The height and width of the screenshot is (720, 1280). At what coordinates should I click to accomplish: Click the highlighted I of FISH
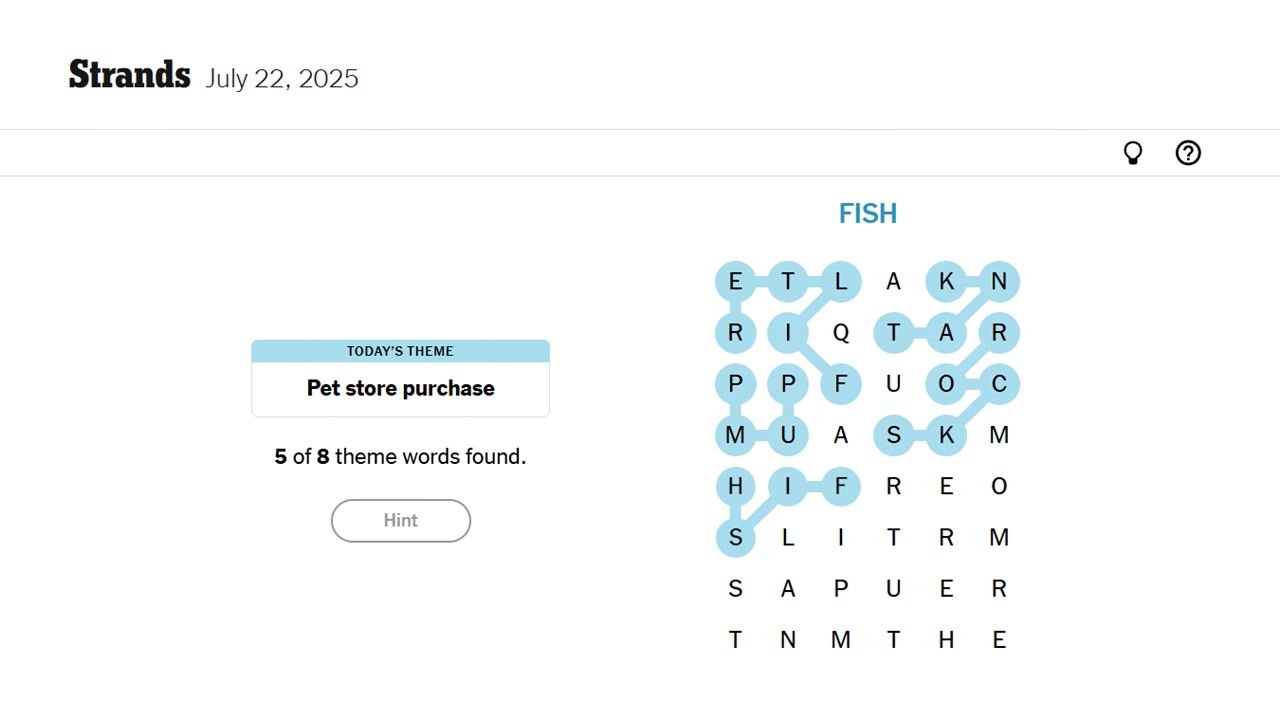point(789,486)
